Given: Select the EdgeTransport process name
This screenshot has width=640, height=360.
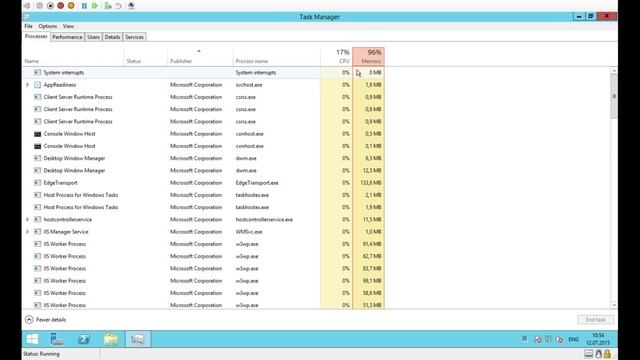Looking at the screenshot, I should pyautogui.click(x=60, y=183).
